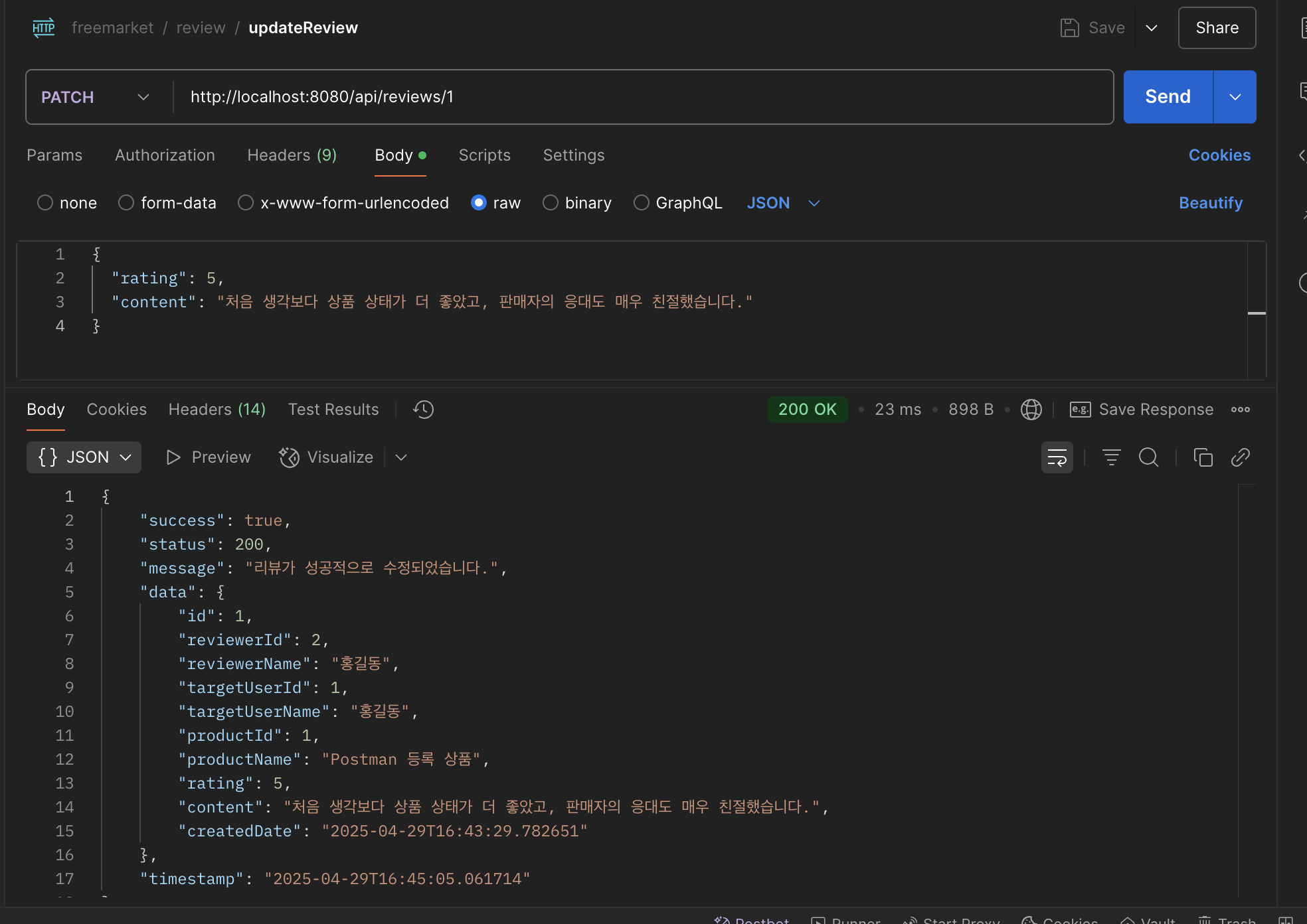The width and height of the screenshot is (1307, 924).
Task: Copy response body to clipboard
Action: 1203,457
